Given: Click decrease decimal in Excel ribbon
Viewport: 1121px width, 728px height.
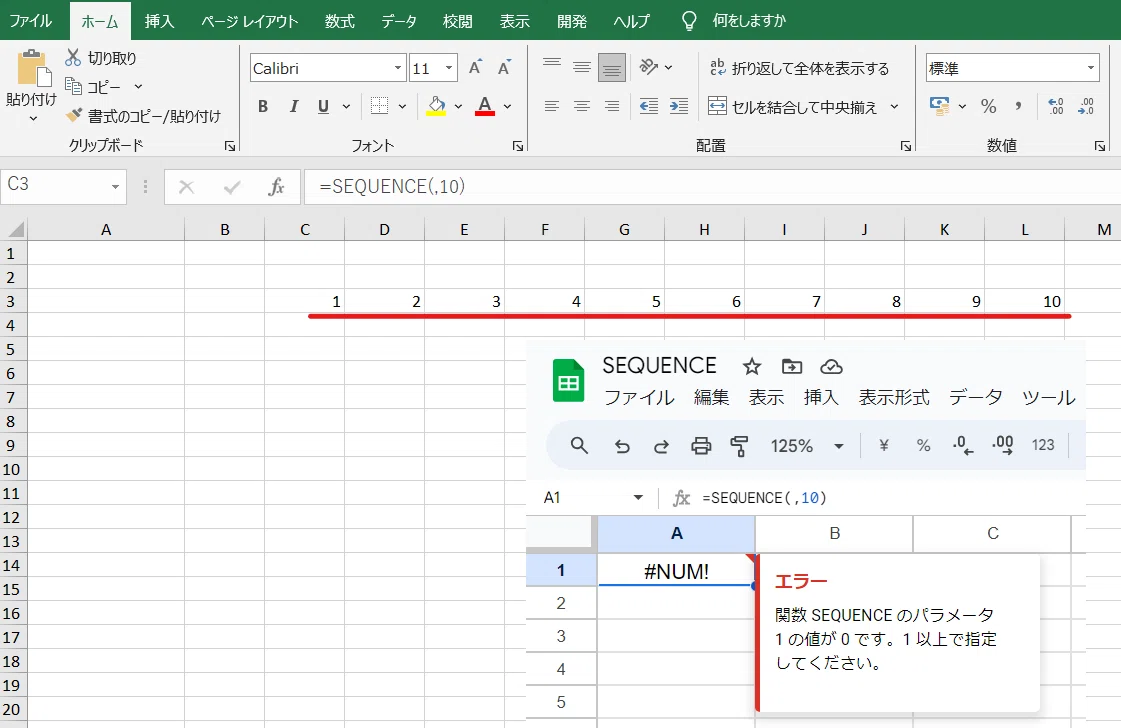Looking at the screenshot, I should (1086, 107).
